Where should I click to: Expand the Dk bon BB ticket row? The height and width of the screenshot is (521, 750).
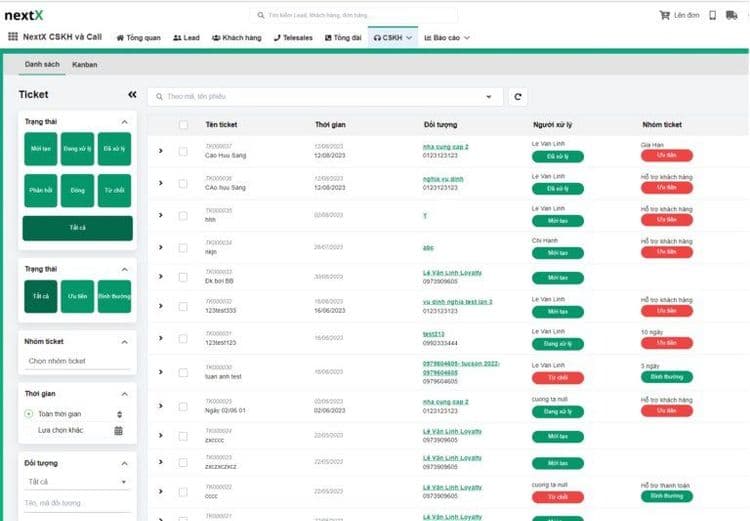tap(160, 276)
